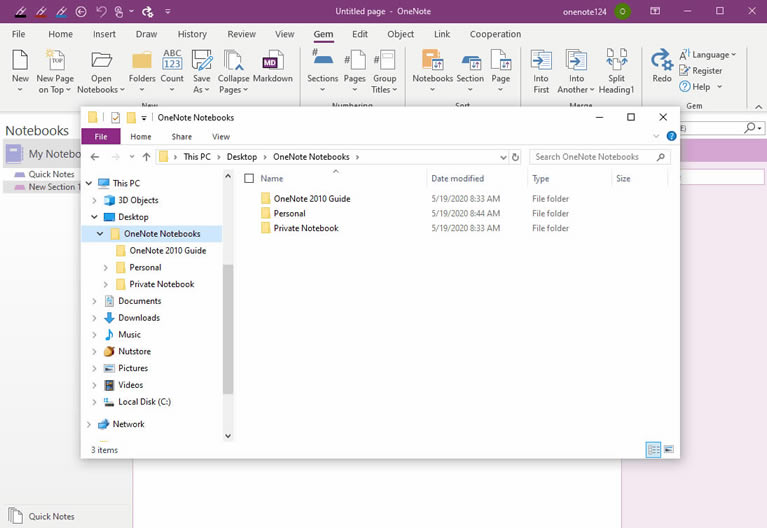Click the Explorer help question mark icon
This screenshot has height=528, width=767.
click(671, 136)
